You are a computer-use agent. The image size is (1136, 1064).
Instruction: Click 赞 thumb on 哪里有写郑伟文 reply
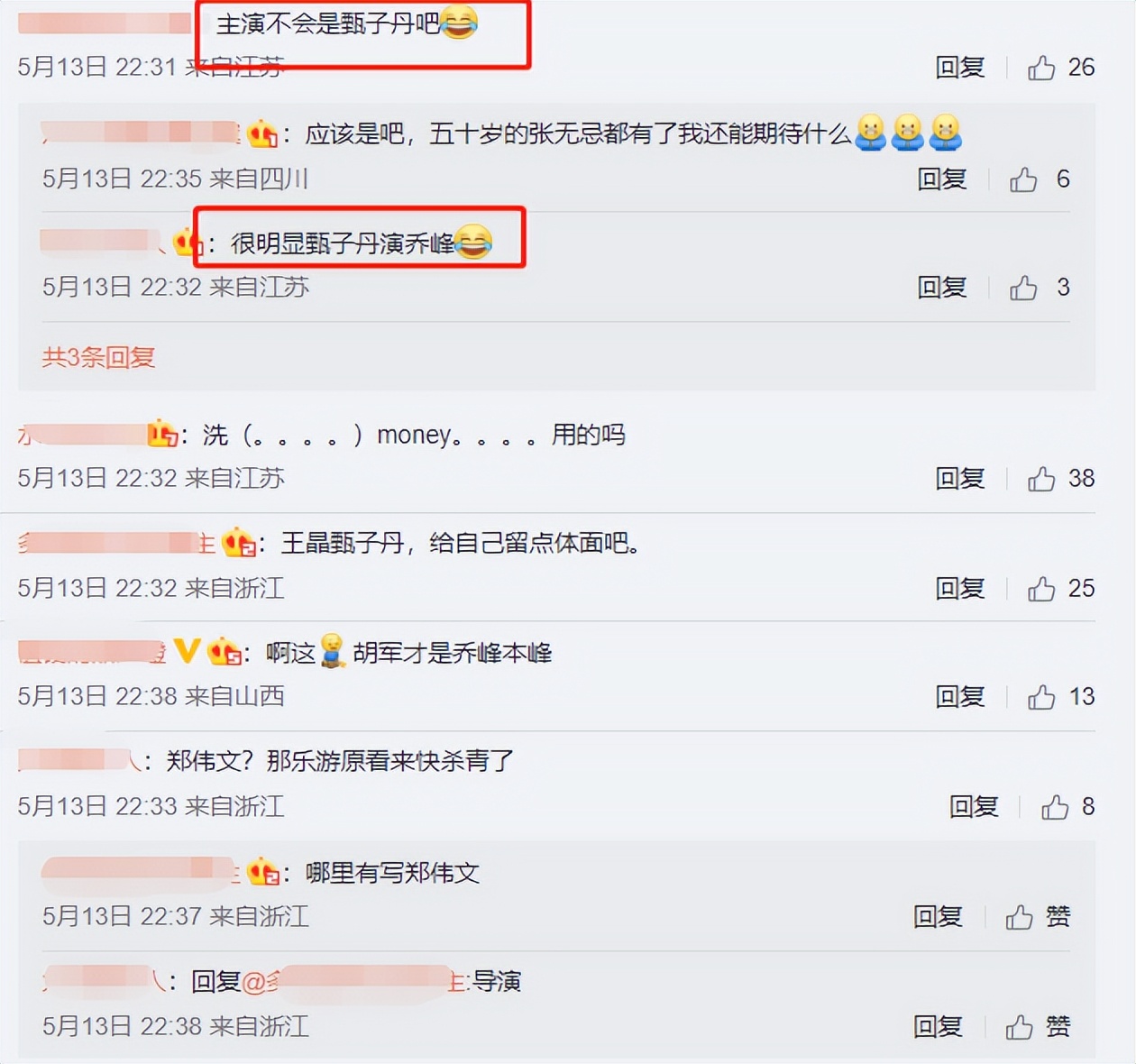[1020, 917]
